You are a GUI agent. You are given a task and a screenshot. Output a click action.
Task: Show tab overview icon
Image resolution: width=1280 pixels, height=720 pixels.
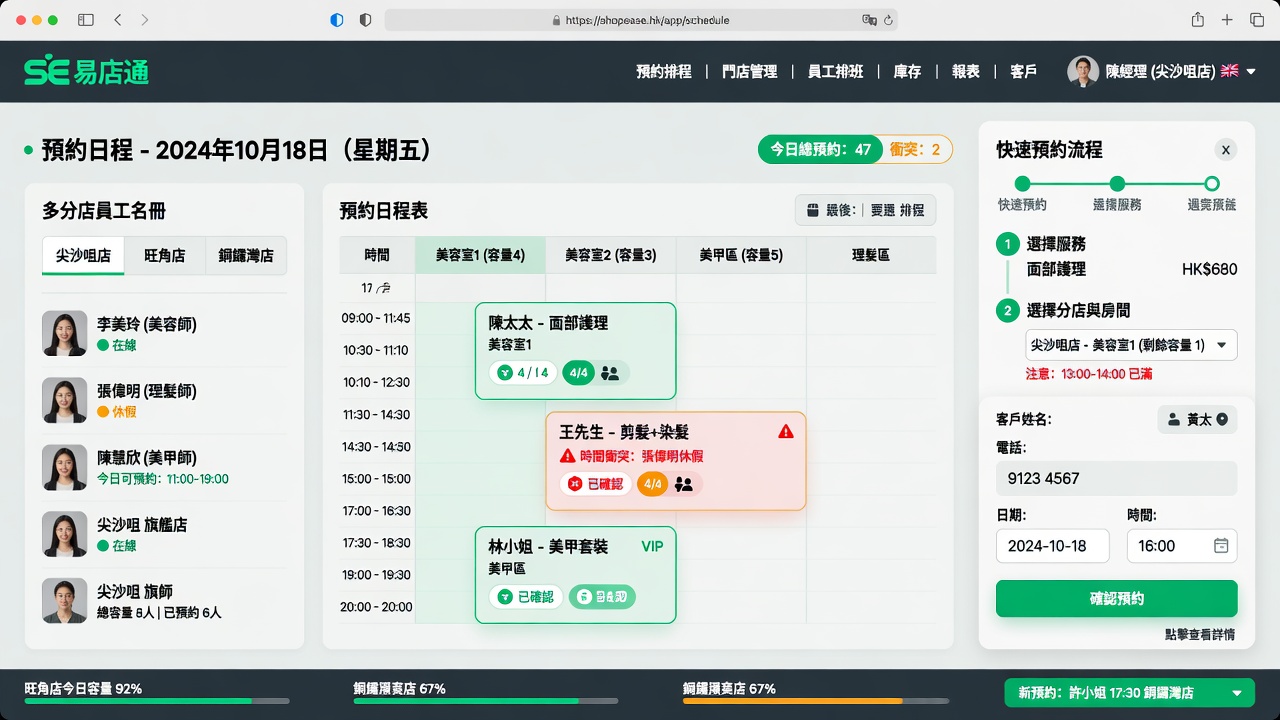tap(1257, 20)
